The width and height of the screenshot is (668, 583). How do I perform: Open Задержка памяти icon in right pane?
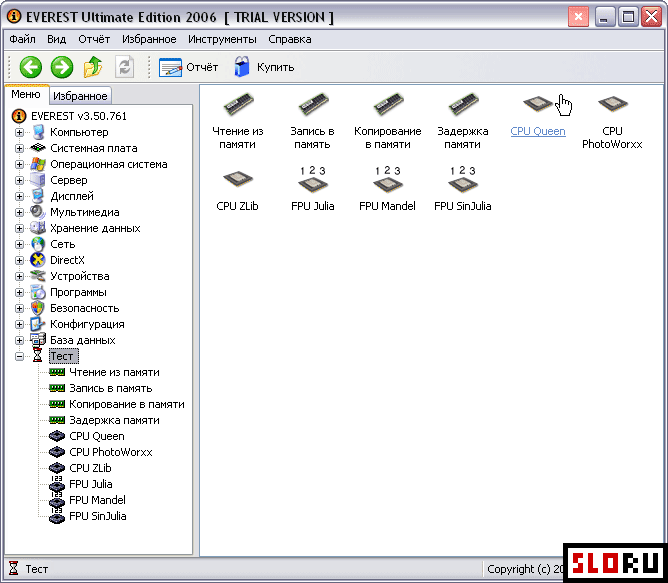point(463,121)
